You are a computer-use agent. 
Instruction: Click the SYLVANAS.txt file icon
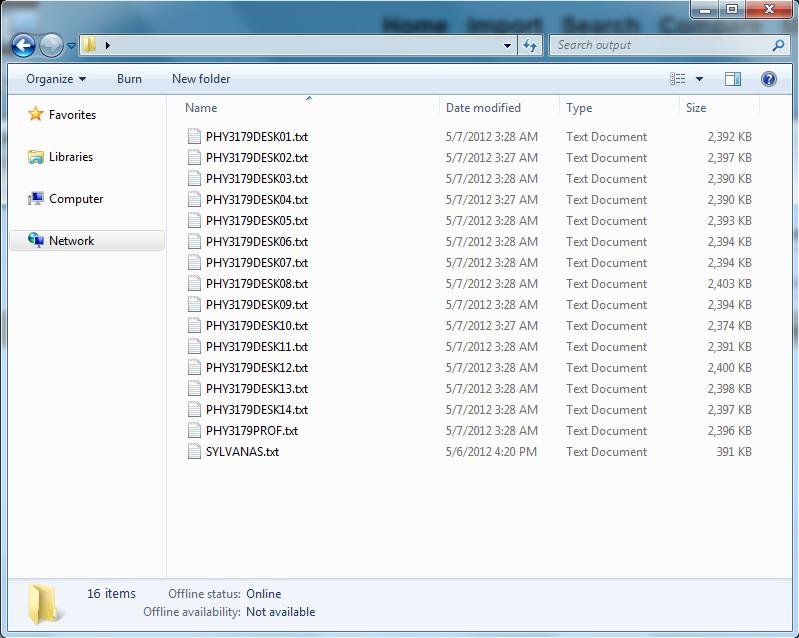tap(194, 451)
